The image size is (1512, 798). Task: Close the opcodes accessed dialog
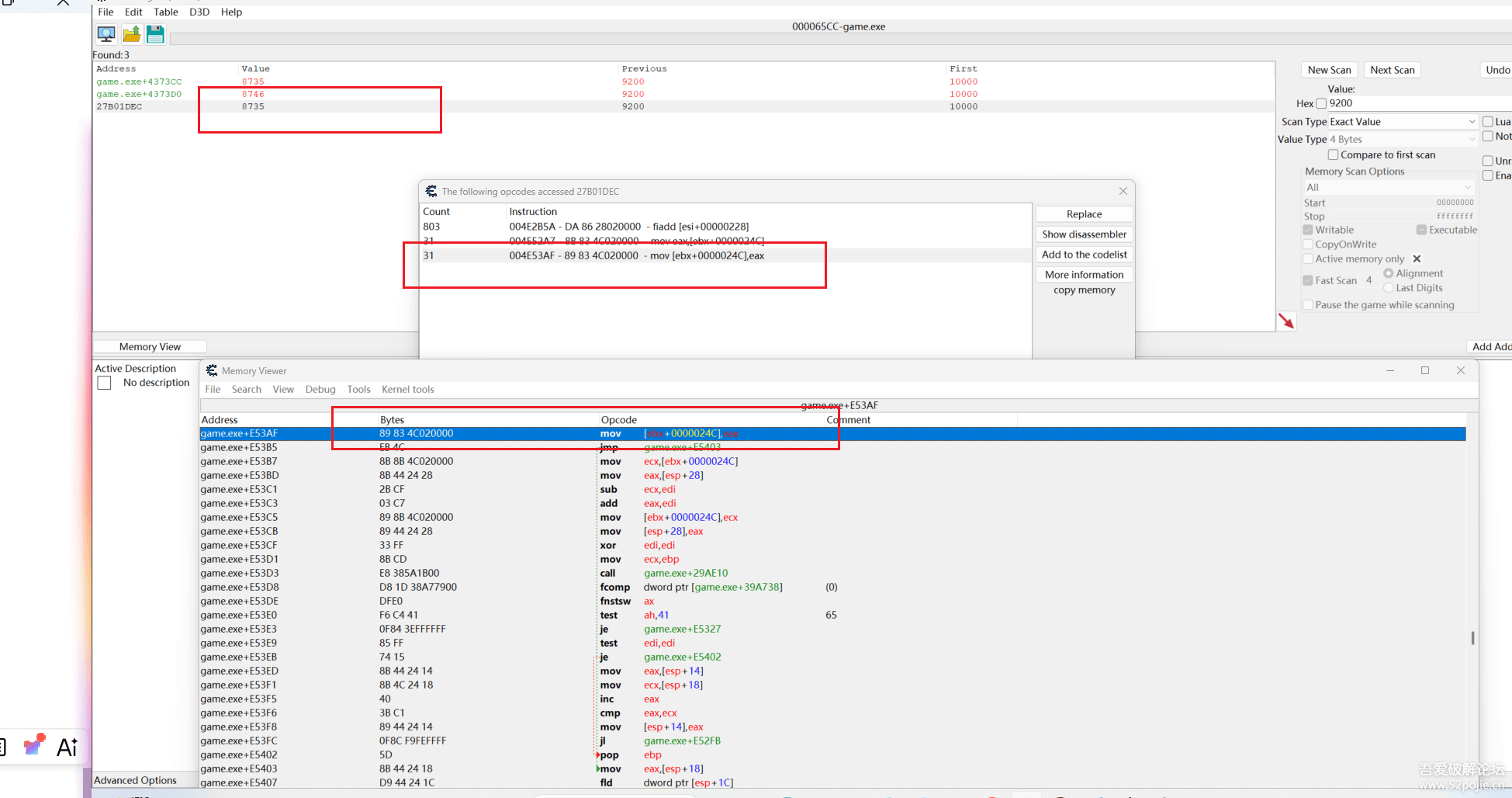[1123, 191]
